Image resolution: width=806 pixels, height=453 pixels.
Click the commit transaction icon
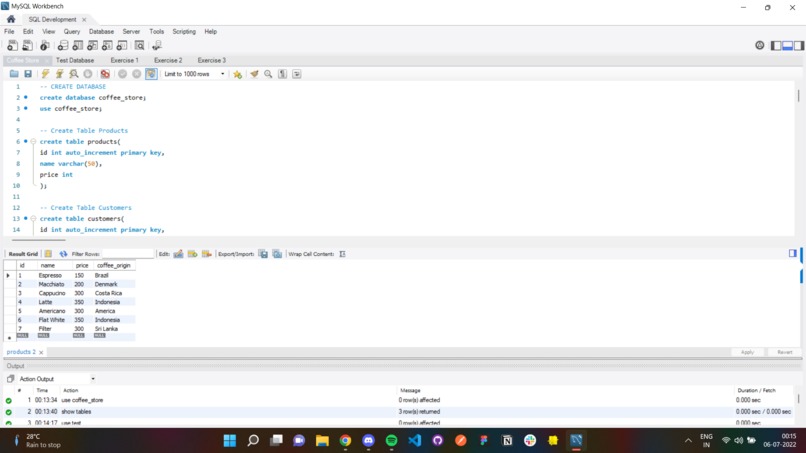coord(122,74)
